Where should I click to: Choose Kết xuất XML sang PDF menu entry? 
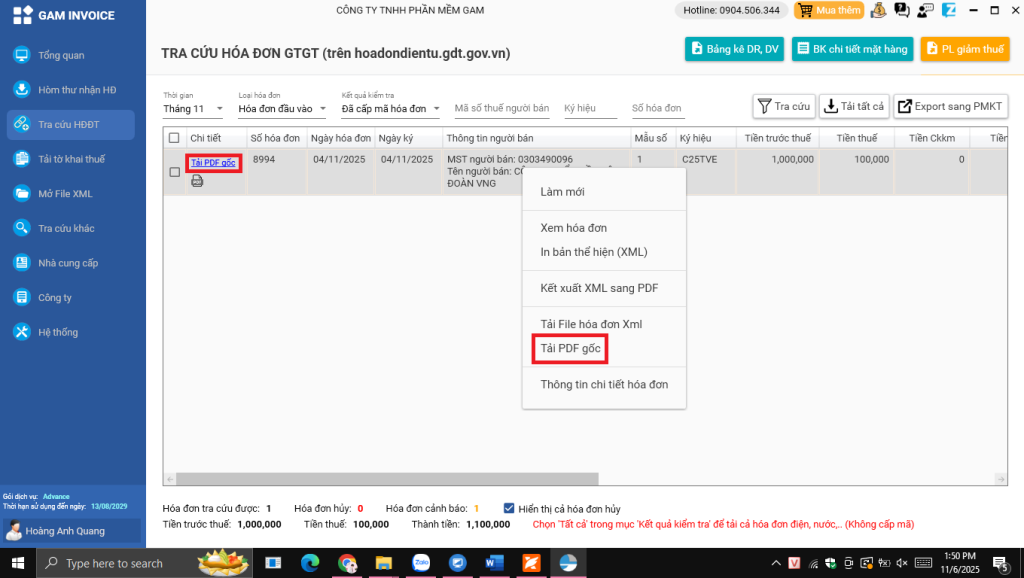click(x=599, y=288)
